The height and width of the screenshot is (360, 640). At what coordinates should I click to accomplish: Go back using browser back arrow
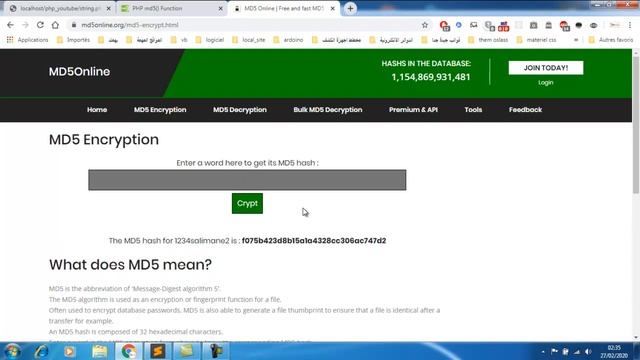(x=10, y=25)
